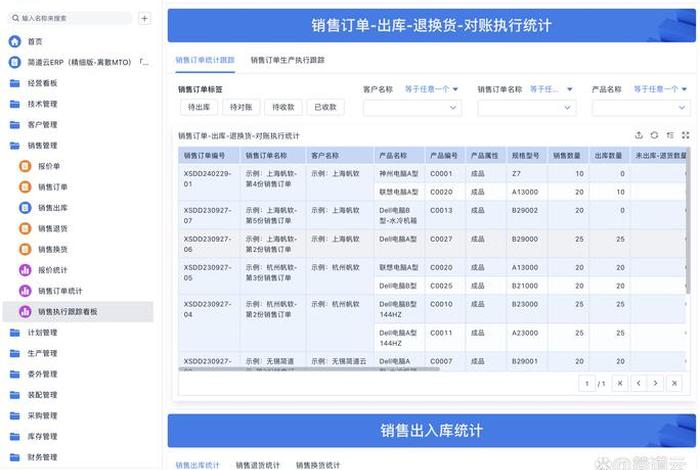Image resolution: width=700 pixels, height=470 pixels.
Task: Open the 客户名称 value select box
Action: tap(412, 108)
